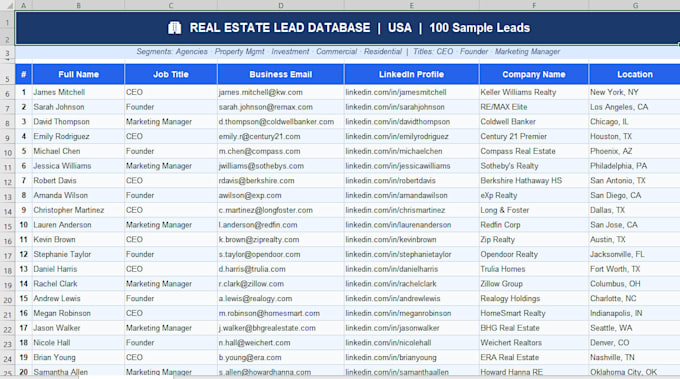The width and height of the screenshot is (680, 379).
Task: Select row 24 header
Action: pyautogui.click(x=7, y=359)
